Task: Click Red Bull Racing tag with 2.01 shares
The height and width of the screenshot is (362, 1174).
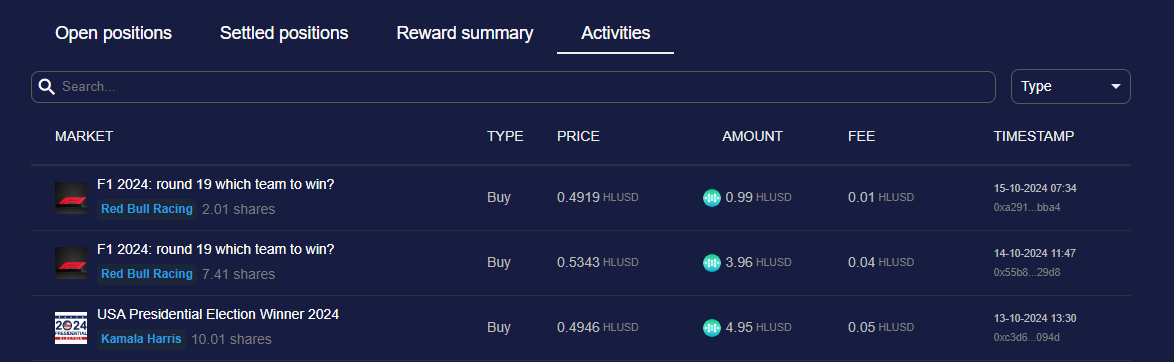Action: (x=147, y=209)
